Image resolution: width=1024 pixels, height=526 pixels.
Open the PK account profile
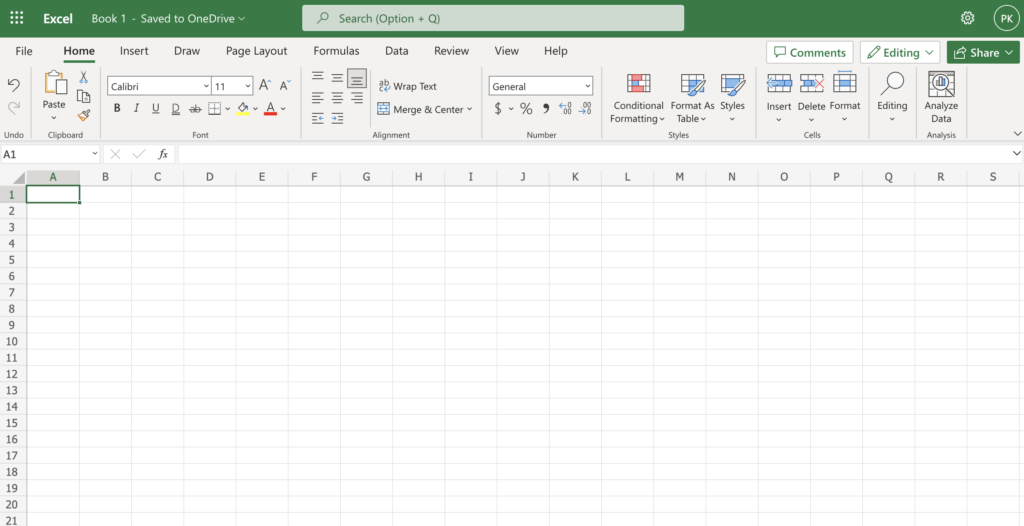pos(1006,18)
